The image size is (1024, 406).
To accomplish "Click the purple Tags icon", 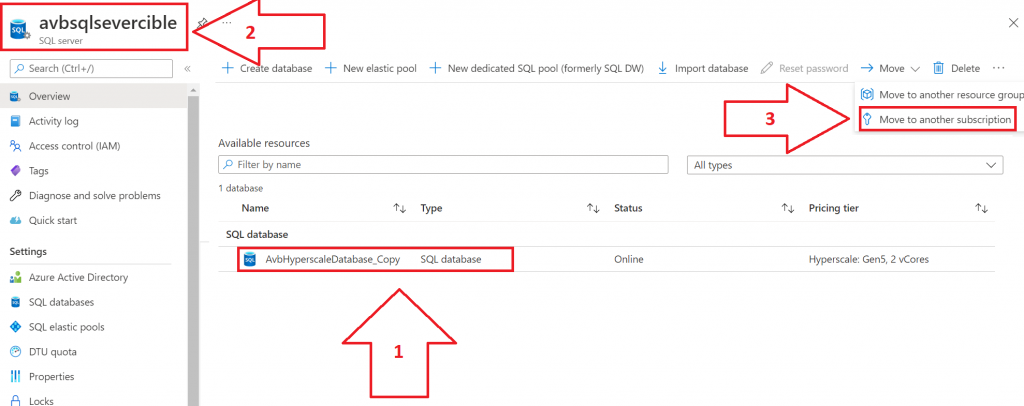I will pos(16,171).
